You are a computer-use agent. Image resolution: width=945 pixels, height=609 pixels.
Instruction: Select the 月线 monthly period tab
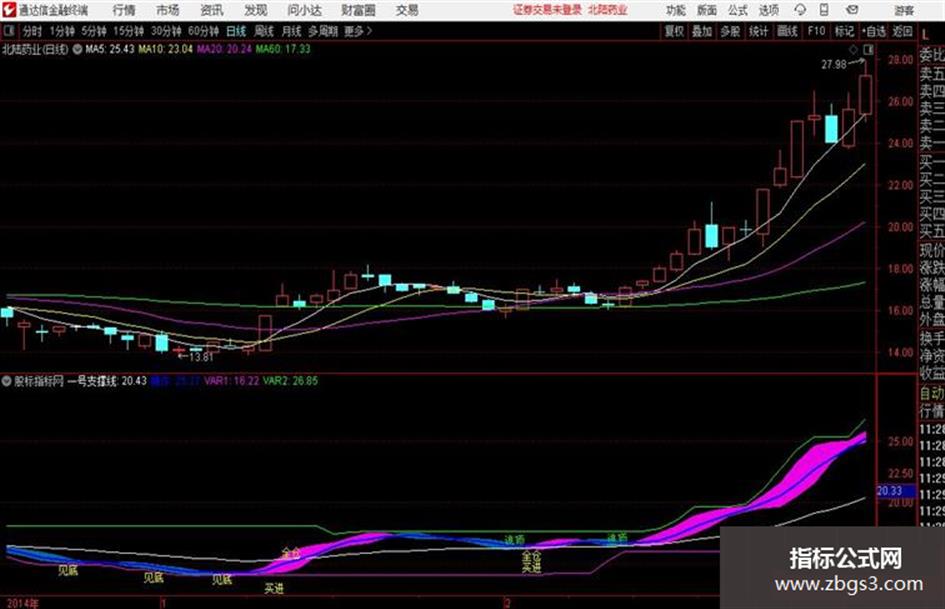[x=291, y=31]
